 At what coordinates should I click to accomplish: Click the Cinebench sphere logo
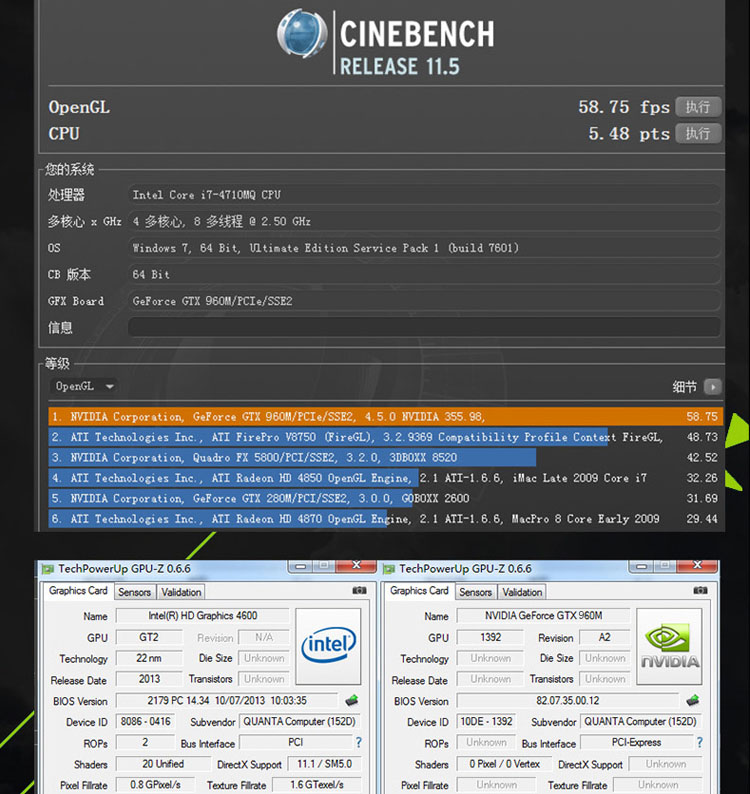pos(302,33)
